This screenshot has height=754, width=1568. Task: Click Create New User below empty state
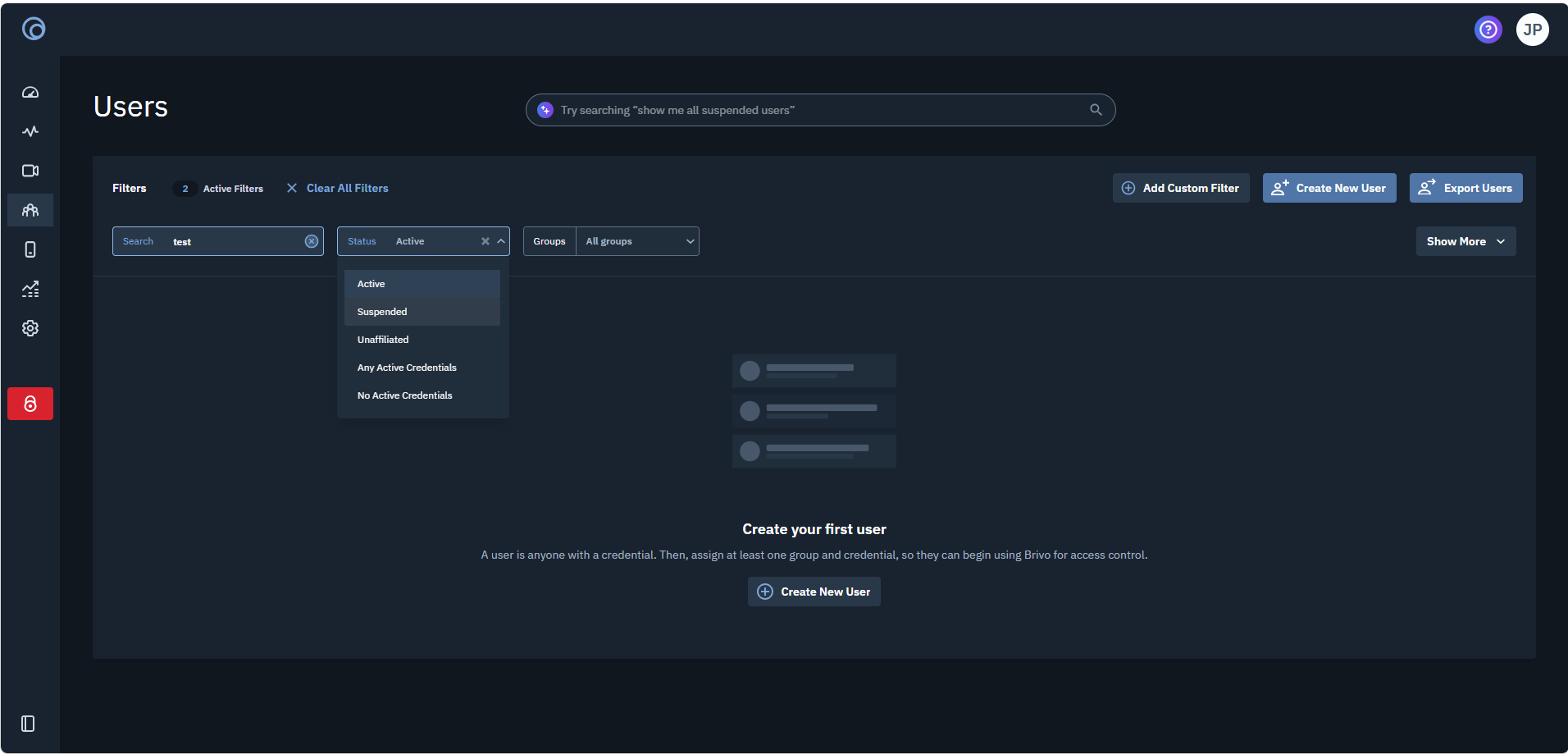click(814, 592)
